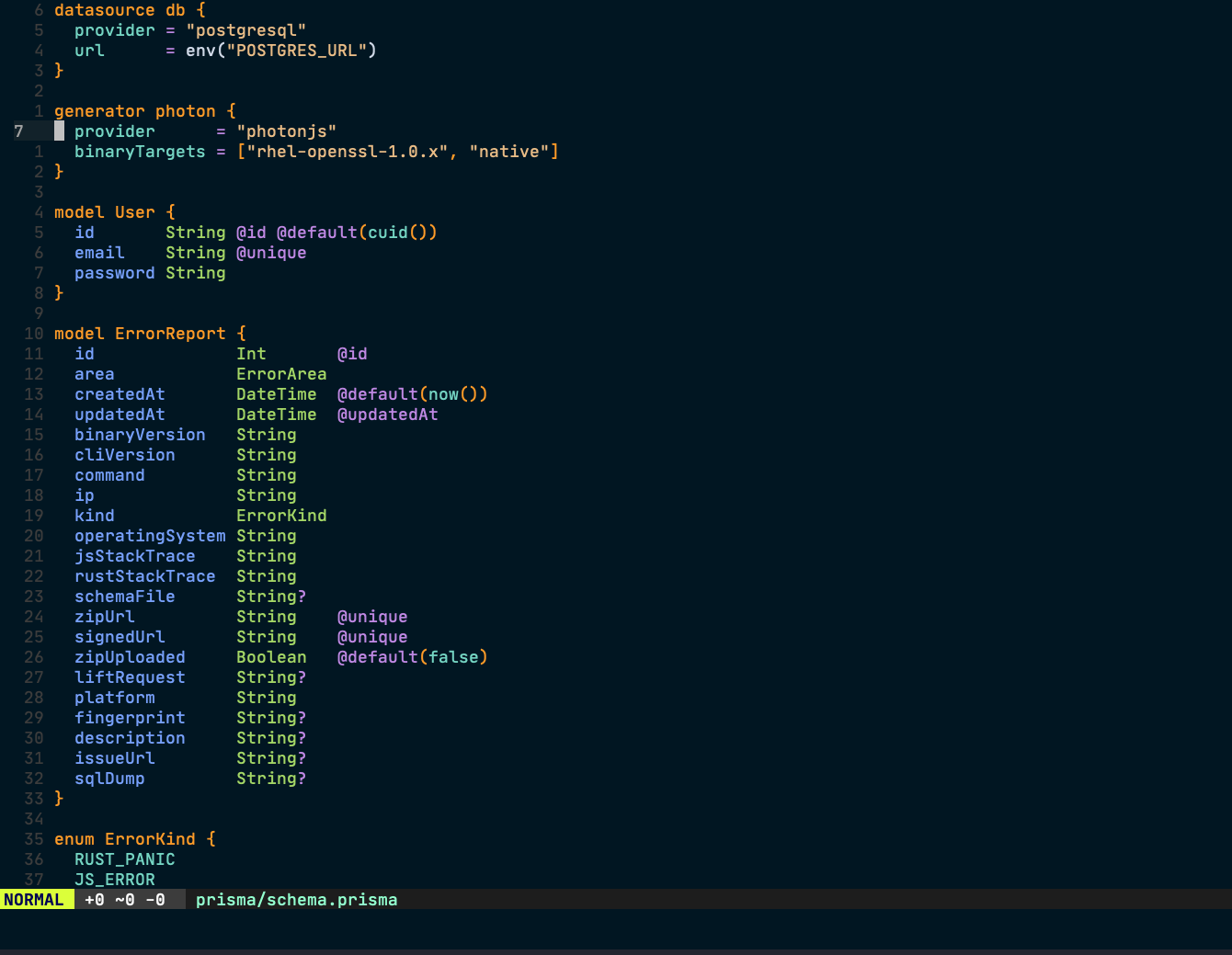Click the block cursor before provider on current line

pos(59,131)
